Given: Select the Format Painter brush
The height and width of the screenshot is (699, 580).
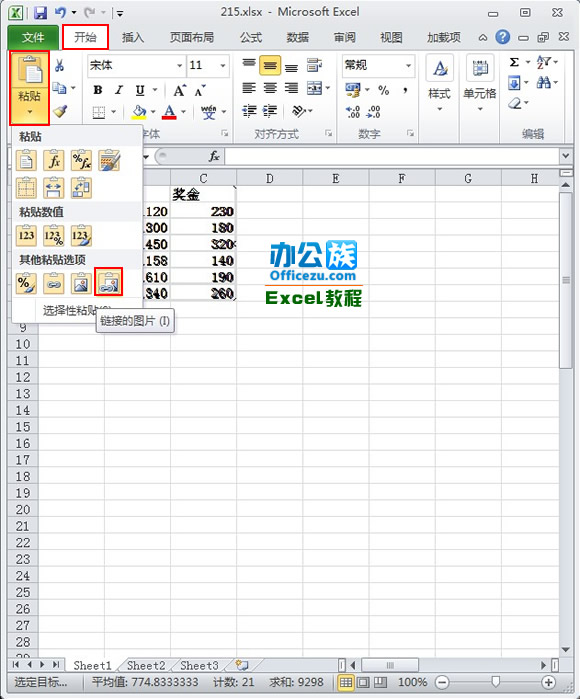Looking at the screenshot, I should [x=60, y=111].
